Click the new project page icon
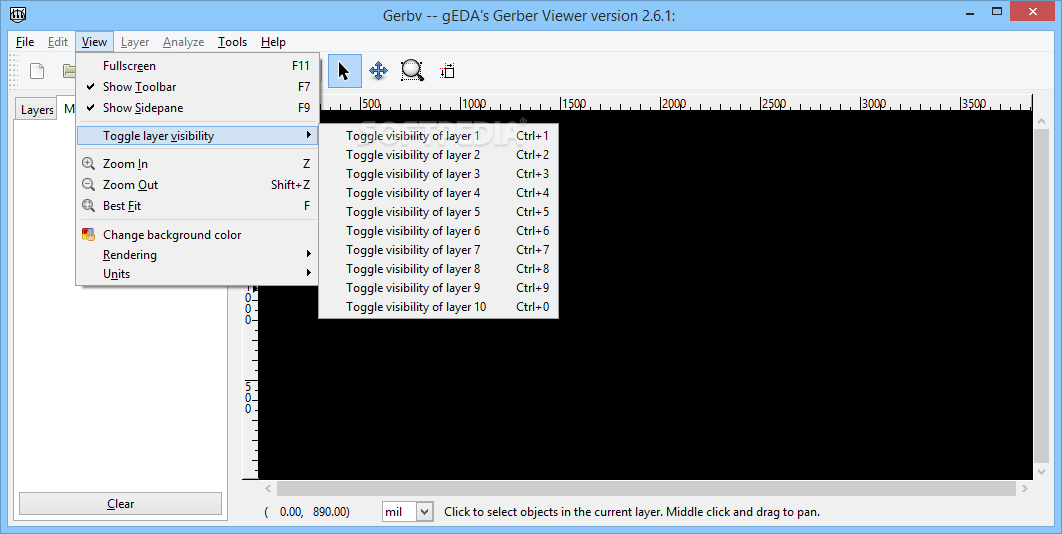Image resolution: width=1062 pixels, height=534 pixels. (x=37, y=71)
